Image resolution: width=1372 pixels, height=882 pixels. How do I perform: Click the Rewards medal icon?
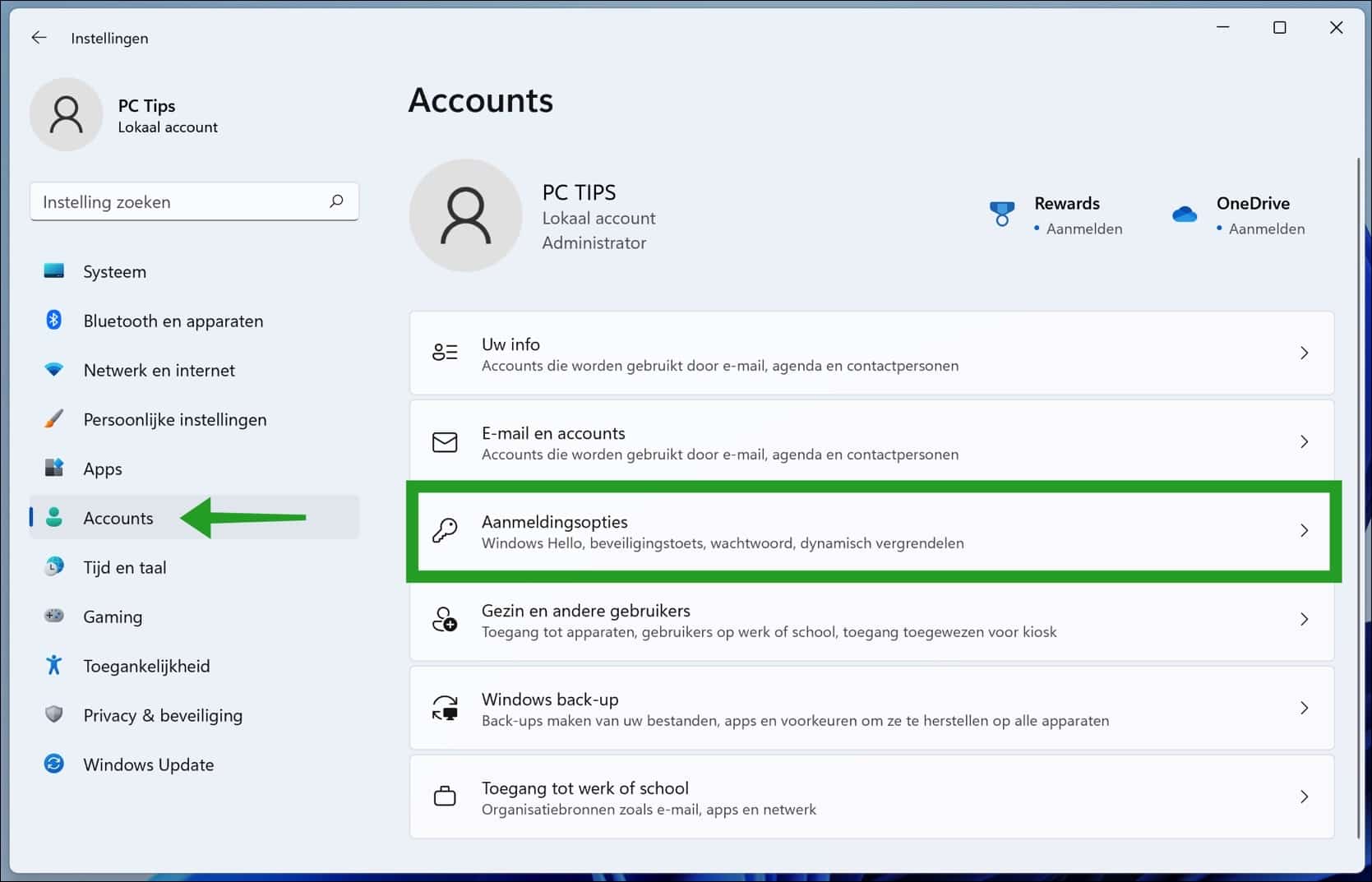pyautogui.click(x=1001, y=215)
